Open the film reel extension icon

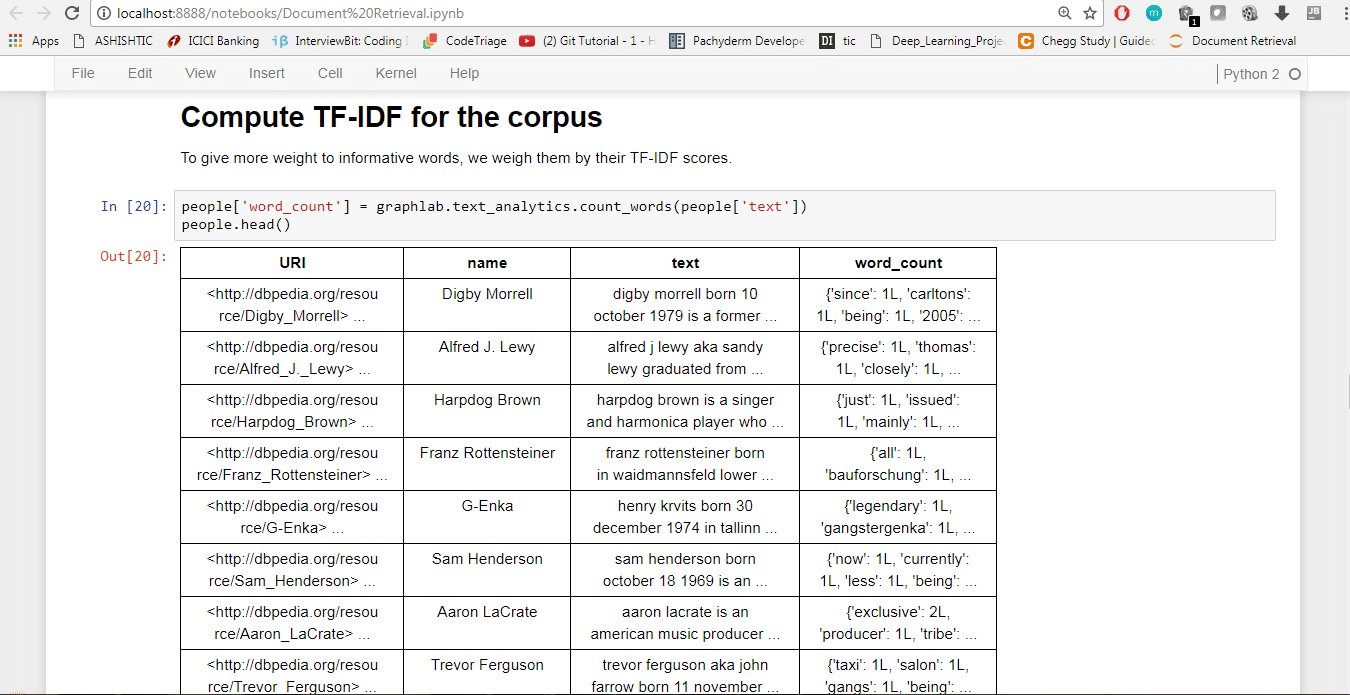1249,13
